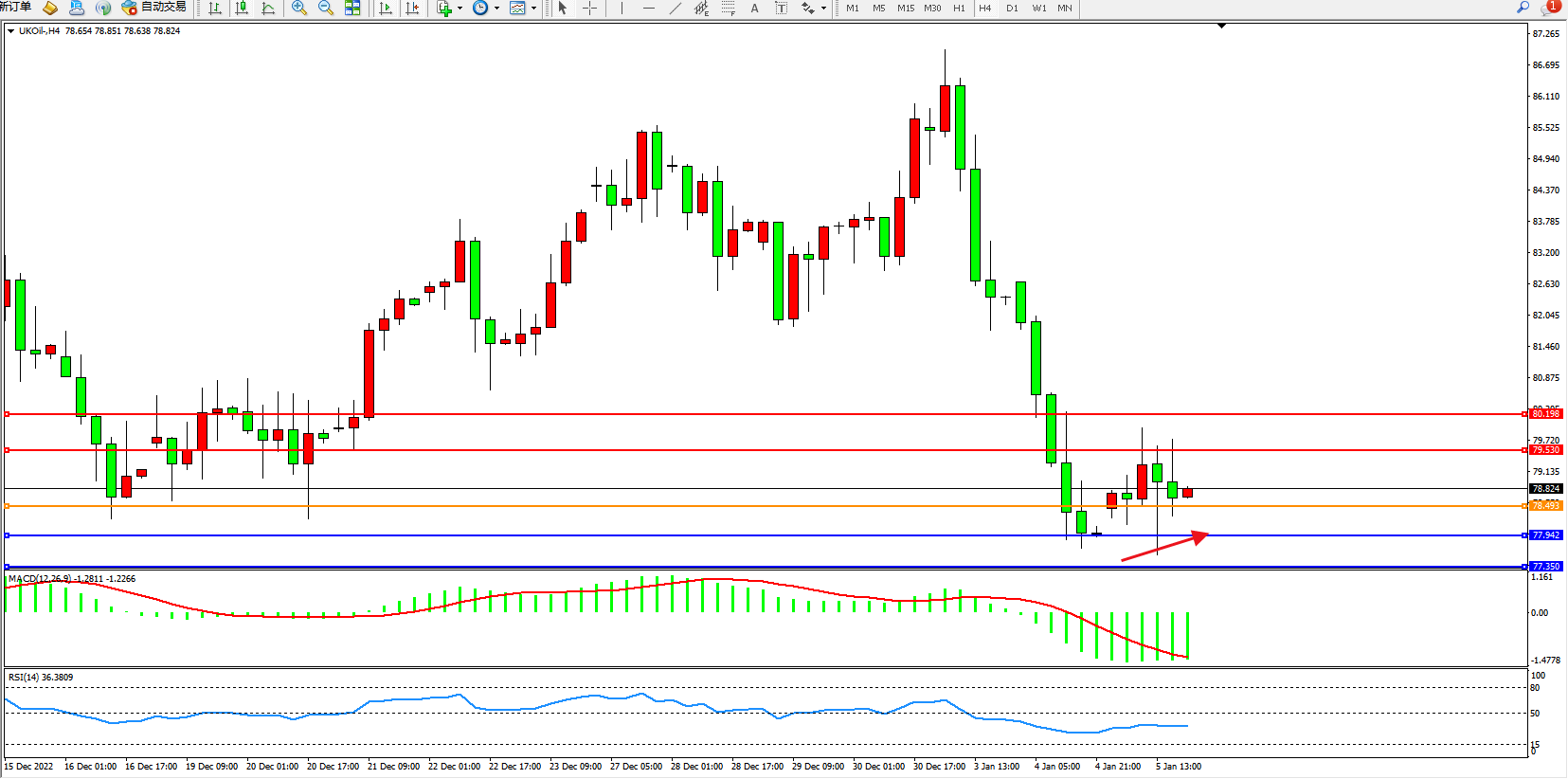This screenshot has width=1568, height=779.
Task: Open the templates dropdown arrow
Action: pos(533,8)
